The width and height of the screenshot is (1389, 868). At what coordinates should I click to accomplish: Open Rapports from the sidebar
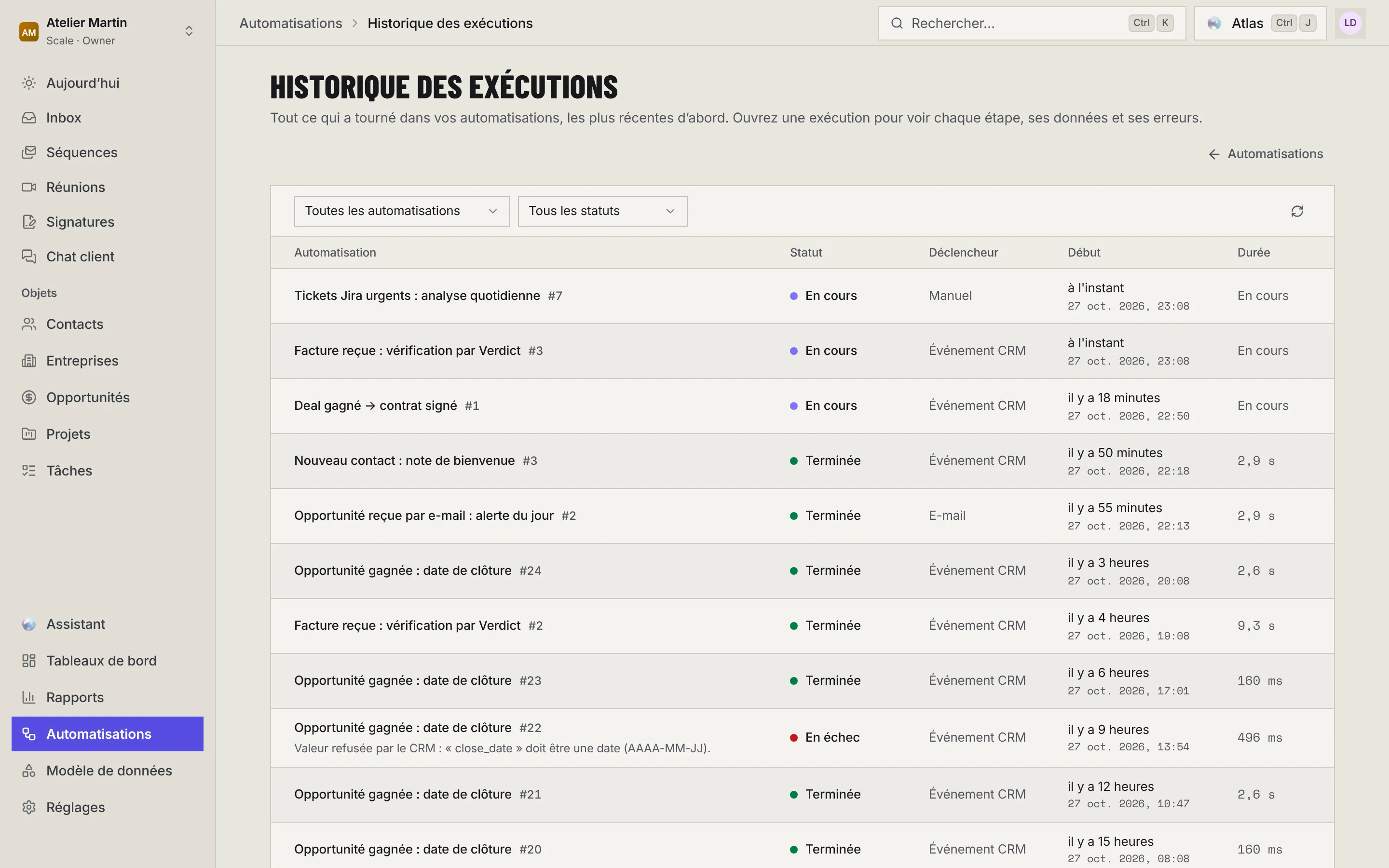pyautogui.click(x=108, y=697)
